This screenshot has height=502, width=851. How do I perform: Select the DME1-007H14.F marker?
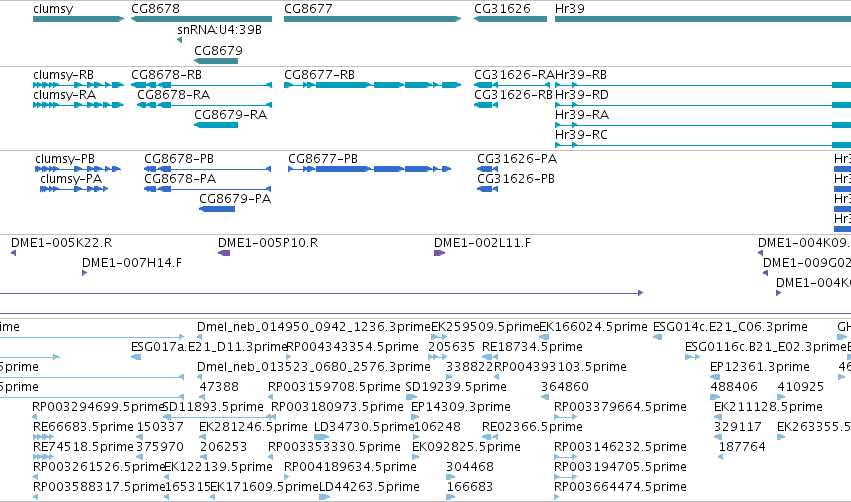tap(85, 273)
